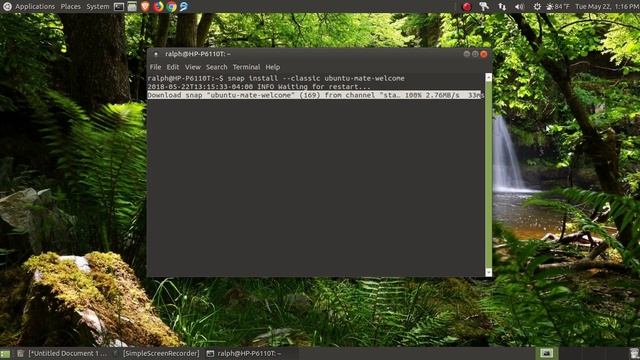Screen dimensions: 640x360
Task: Open the terminal View menu
Action: coord(193,67)
